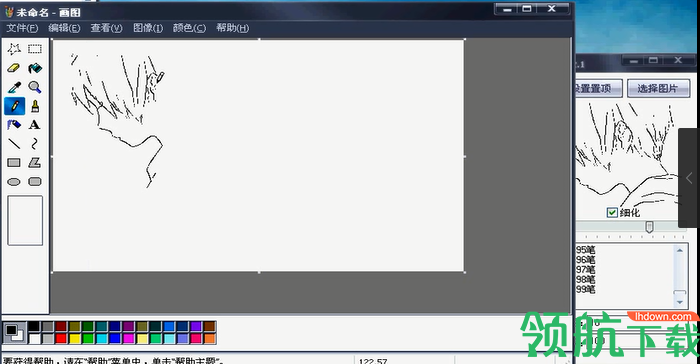Expand the side panel chevron arrow
Image resolution: width=700 pixels, height=364 pixels.
tap(689, 178)
